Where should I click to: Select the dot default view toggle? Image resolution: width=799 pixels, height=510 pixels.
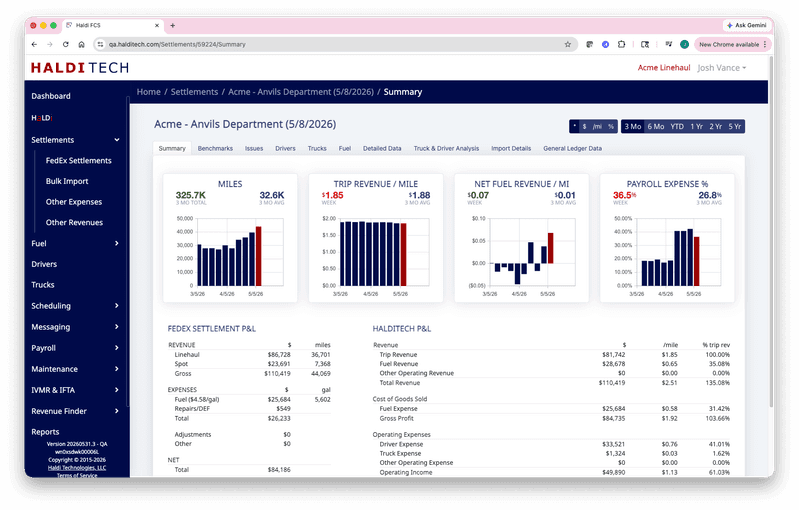575,126
